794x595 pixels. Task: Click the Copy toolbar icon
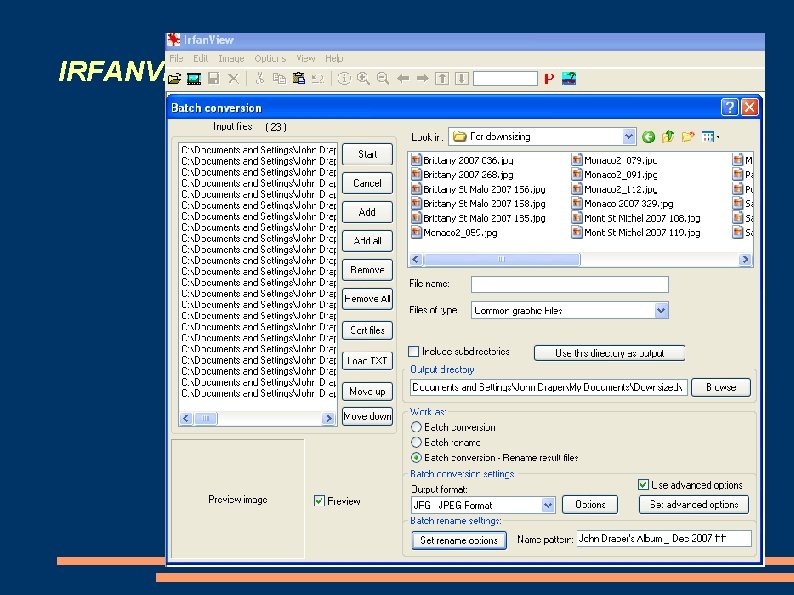click(279, 78)
